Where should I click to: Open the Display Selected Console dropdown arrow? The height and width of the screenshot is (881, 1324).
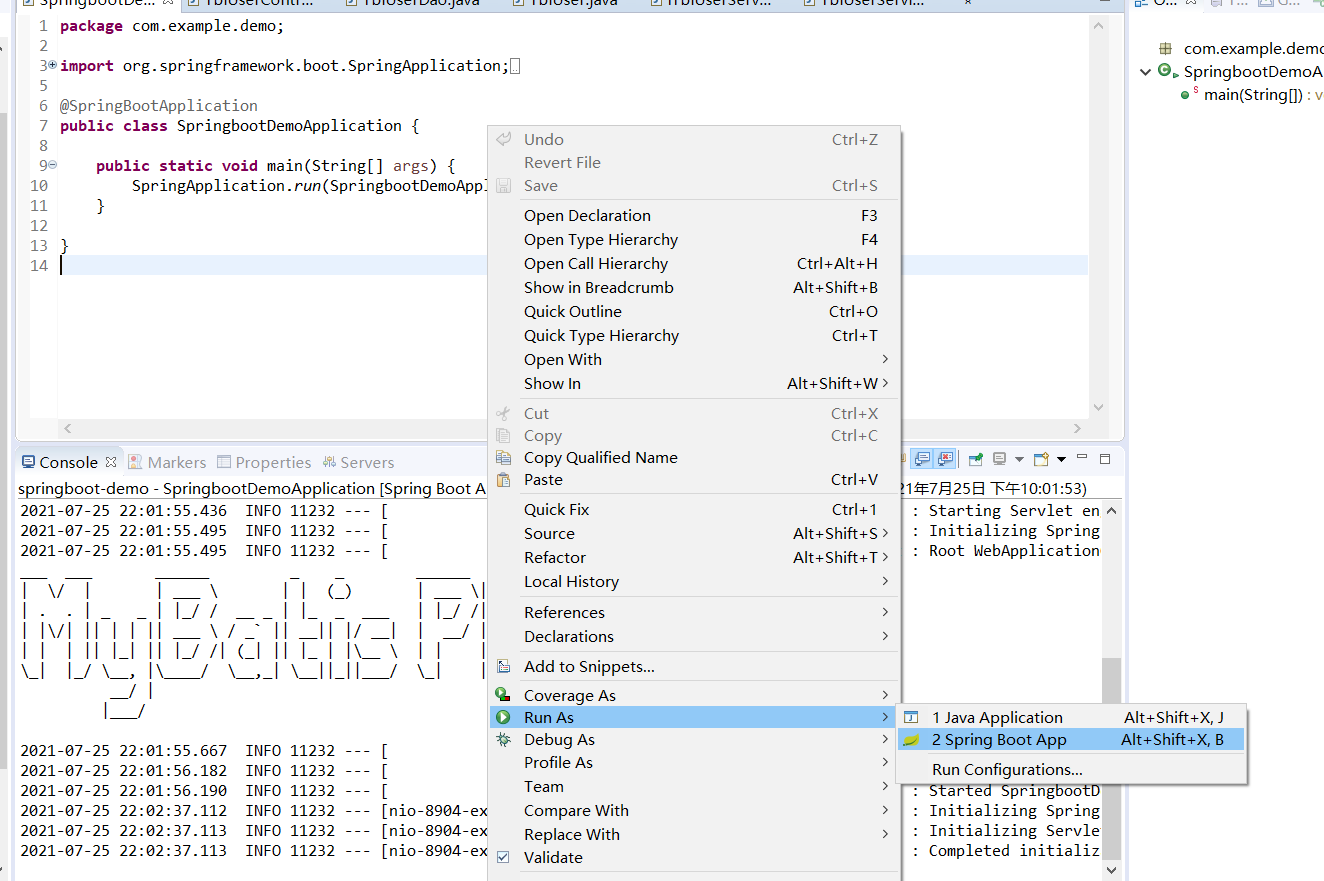[1019, 460]
